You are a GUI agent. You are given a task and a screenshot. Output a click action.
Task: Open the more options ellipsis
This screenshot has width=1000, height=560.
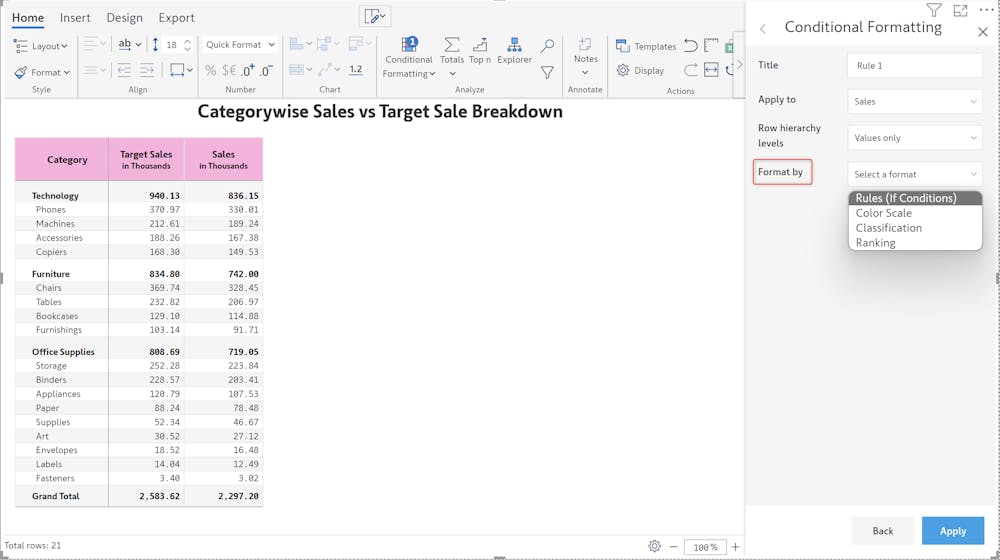click(x=986, y=10)
